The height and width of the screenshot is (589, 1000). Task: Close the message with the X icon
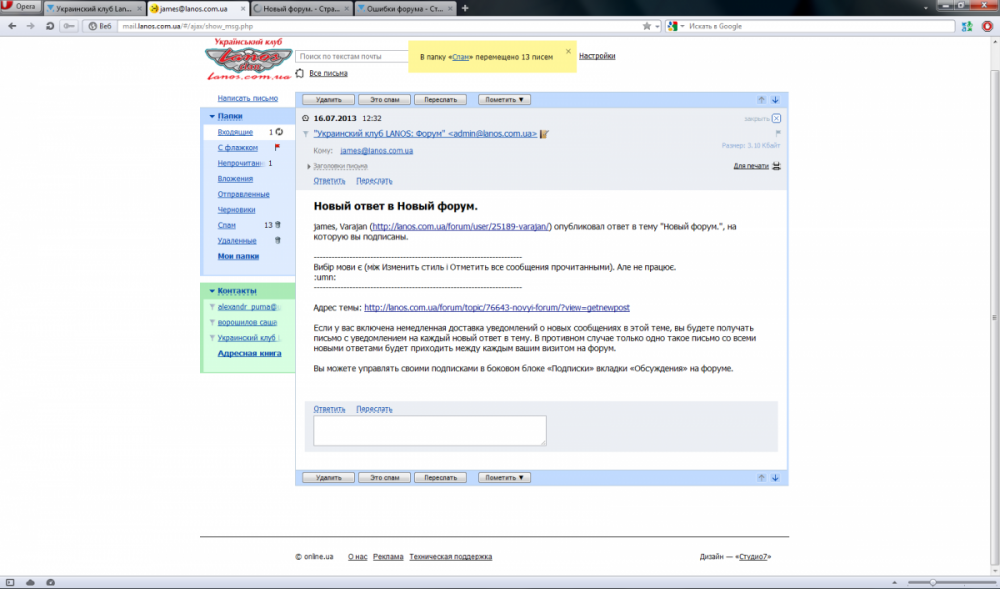776,118
